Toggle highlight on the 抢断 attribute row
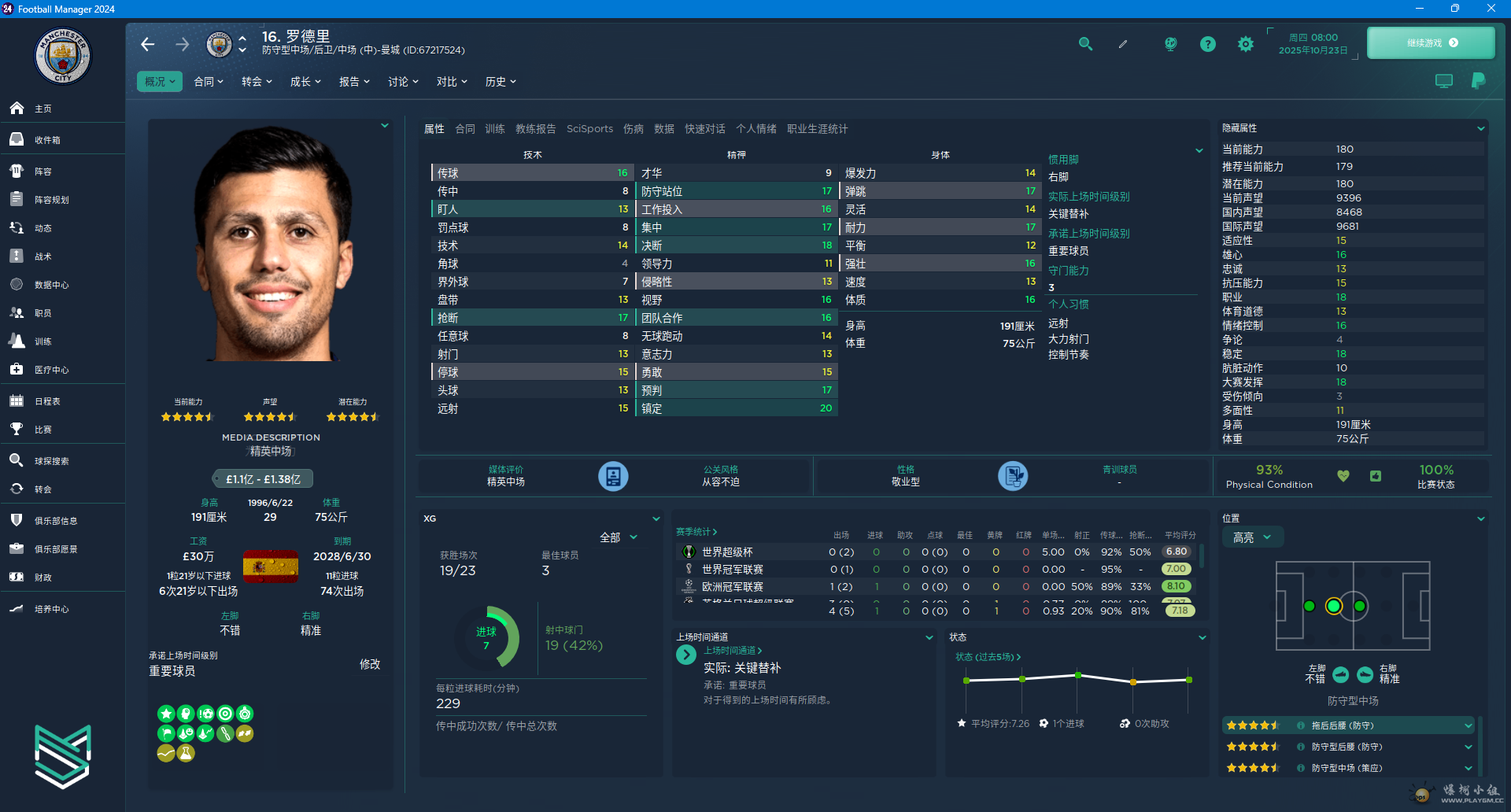Screen dimensions: 1511x812 532,318
